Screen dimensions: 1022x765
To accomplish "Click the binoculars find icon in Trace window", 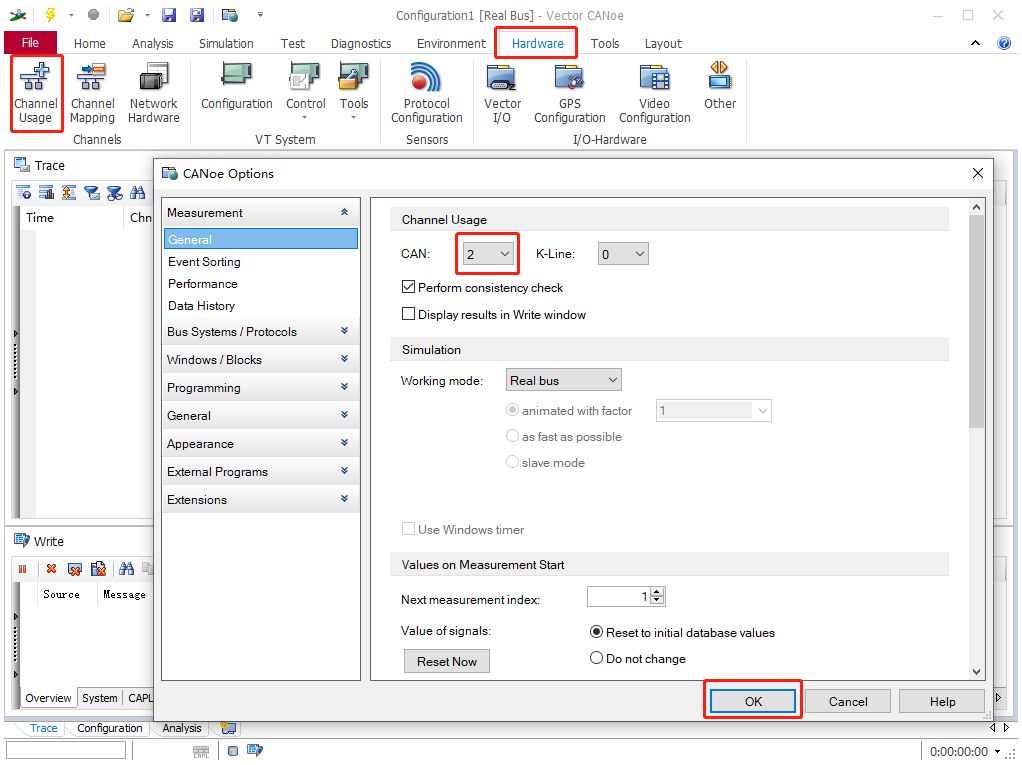I will 138,192.
